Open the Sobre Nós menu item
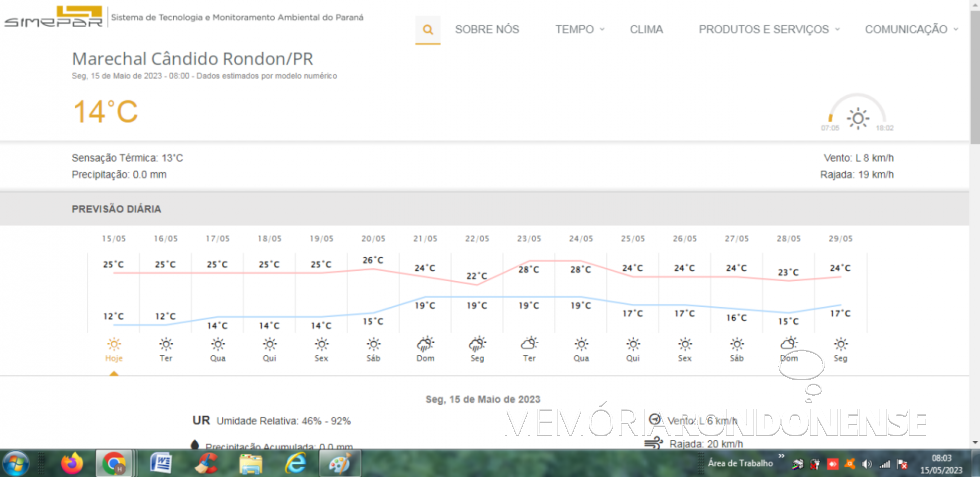Viewport: 980px width, 477px height. (x=487, y=30)
